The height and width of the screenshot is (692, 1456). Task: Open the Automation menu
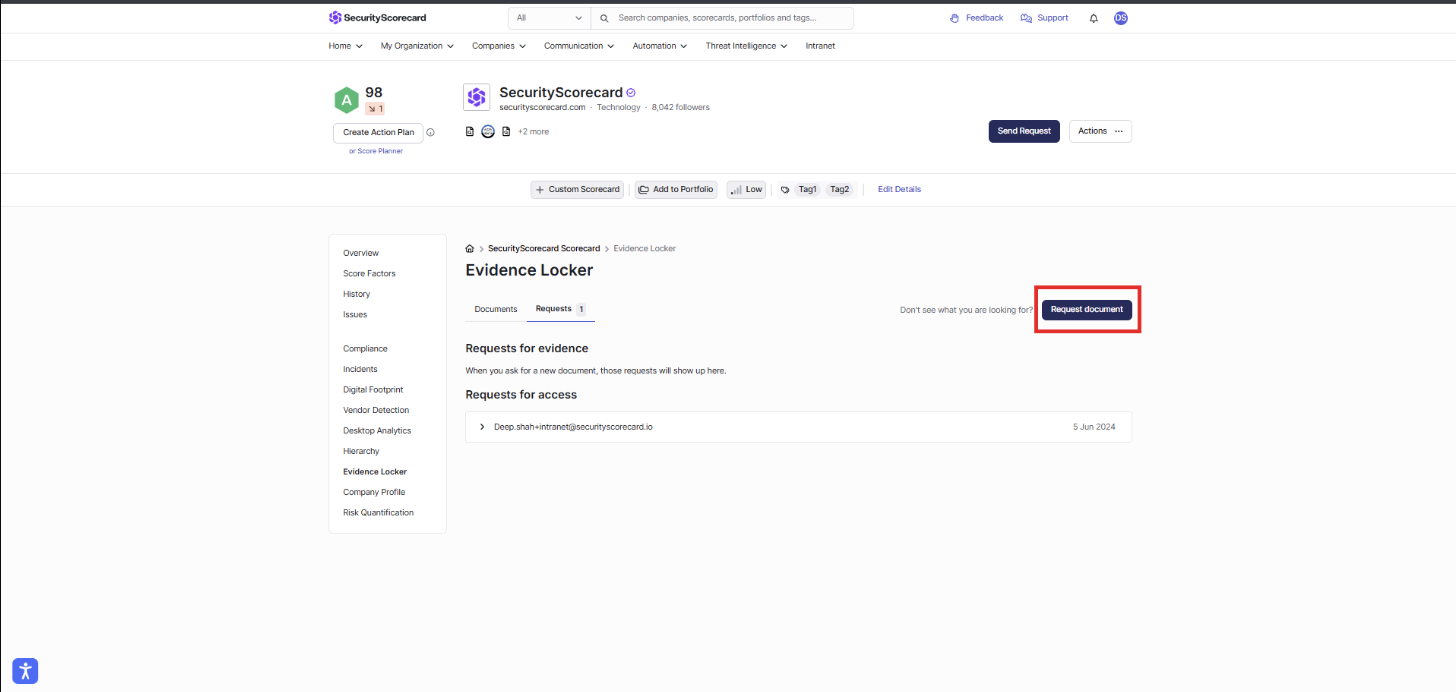(x=660, y=46)
